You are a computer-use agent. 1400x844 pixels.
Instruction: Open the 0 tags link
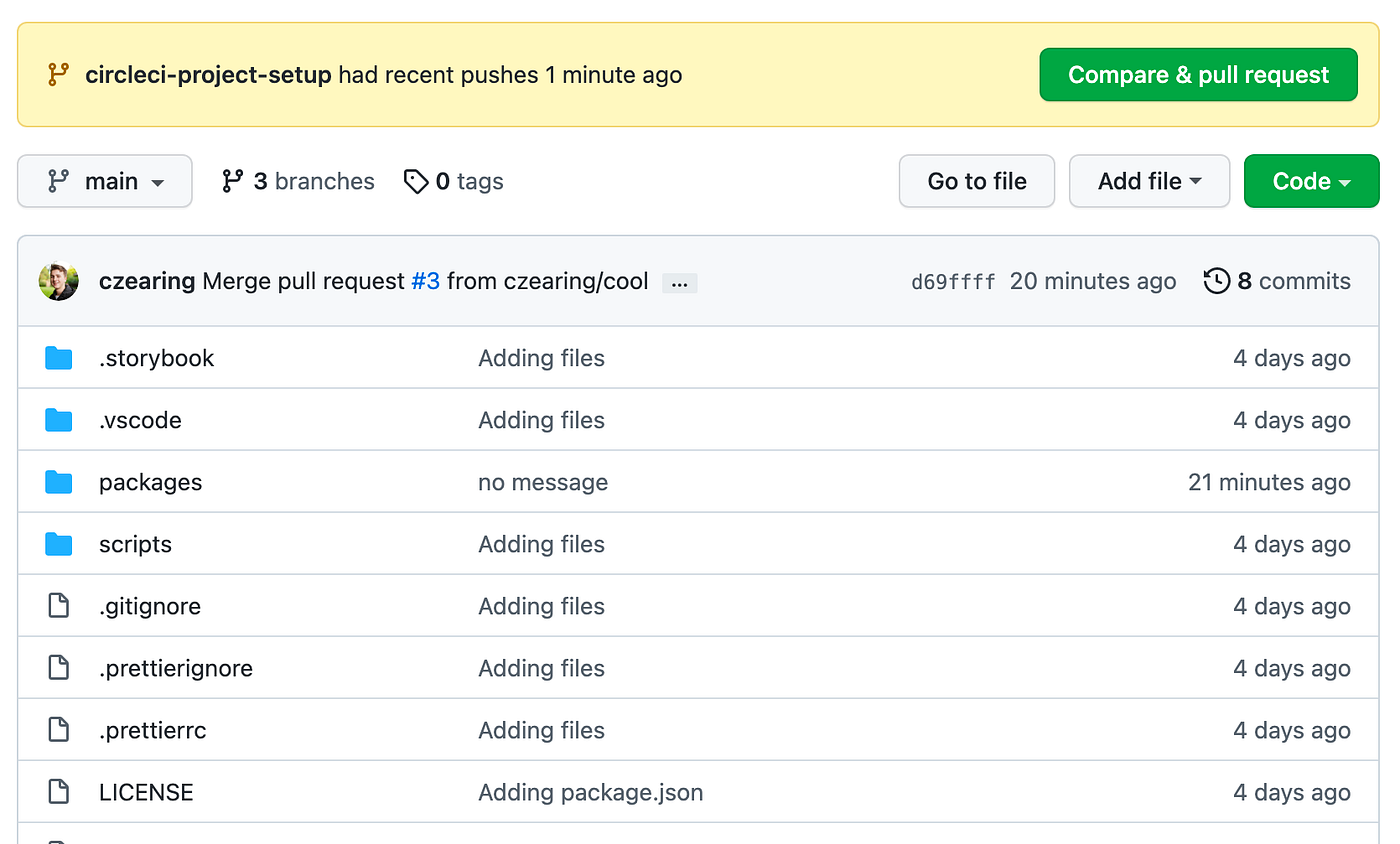coord(453,181)
